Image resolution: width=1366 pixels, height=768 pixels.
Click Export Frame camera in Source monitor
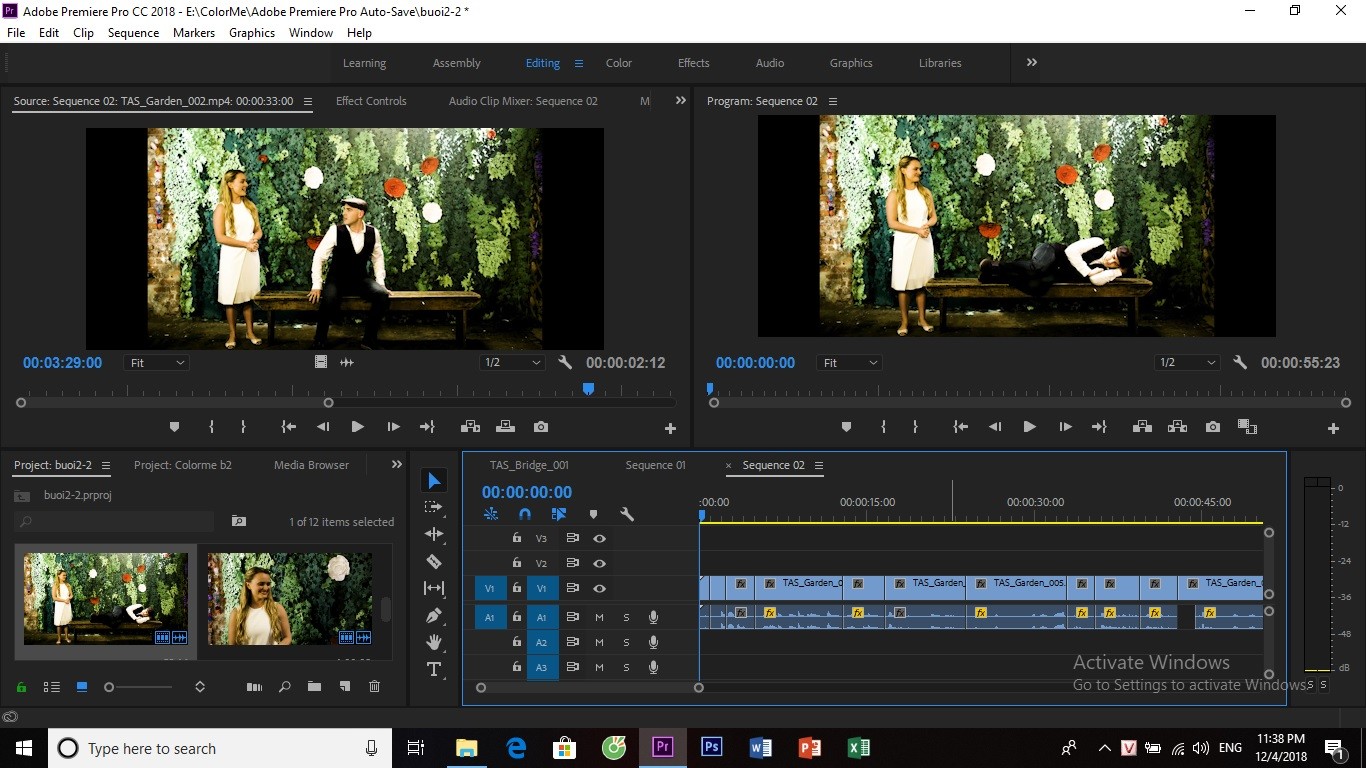tap(541, 427)
